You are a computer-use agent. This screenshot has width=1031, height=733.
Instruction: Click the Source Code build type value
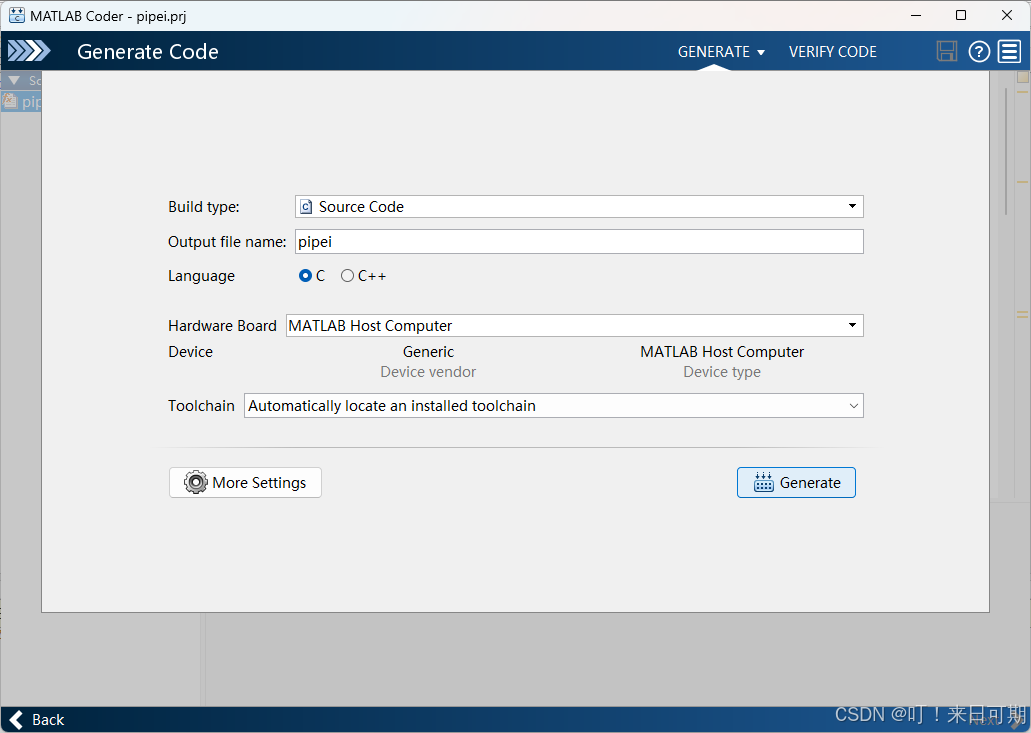(x=361, y=207)
